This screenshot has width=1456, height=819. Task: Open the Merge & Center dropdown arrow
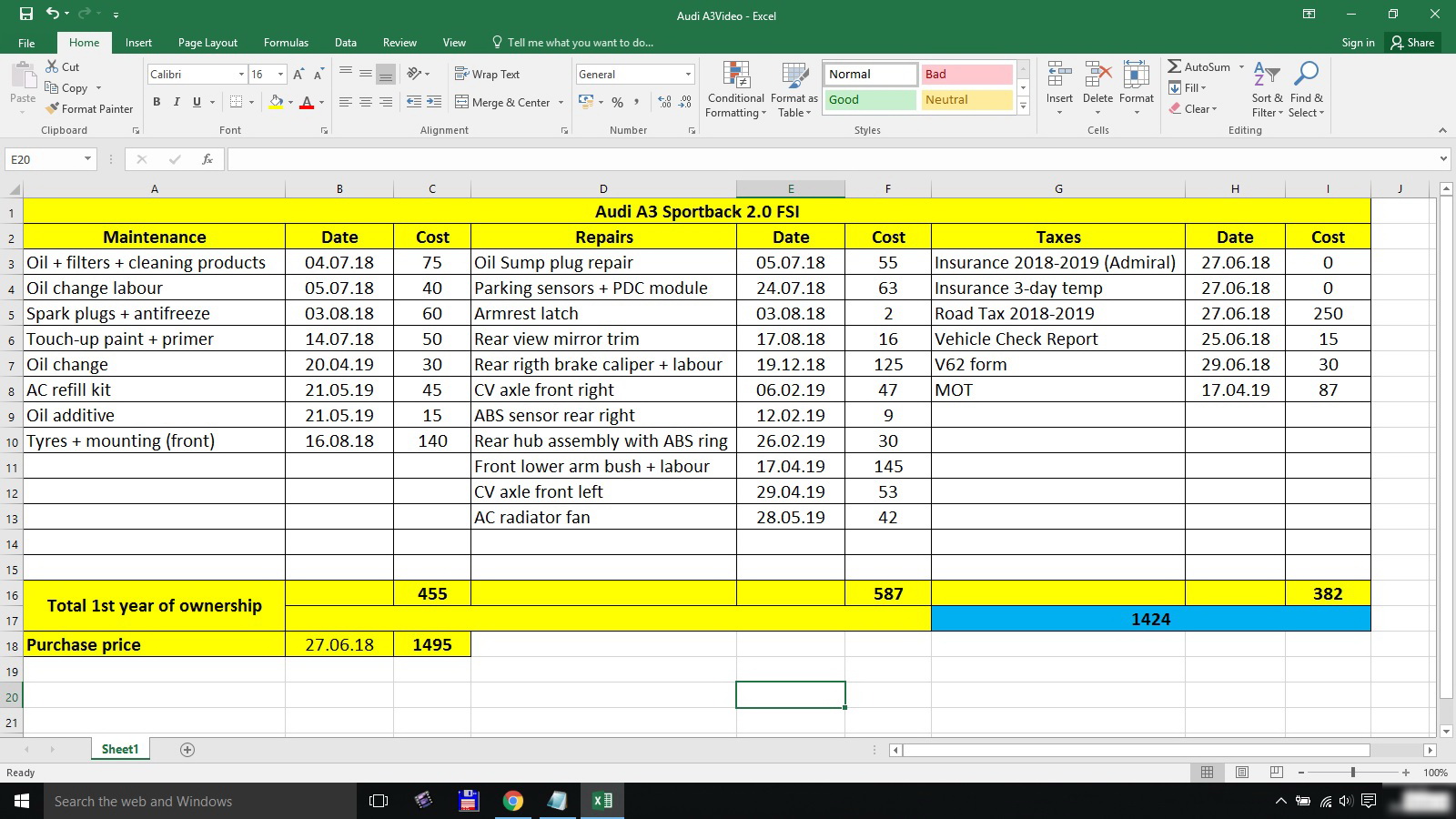click(561, 102)
